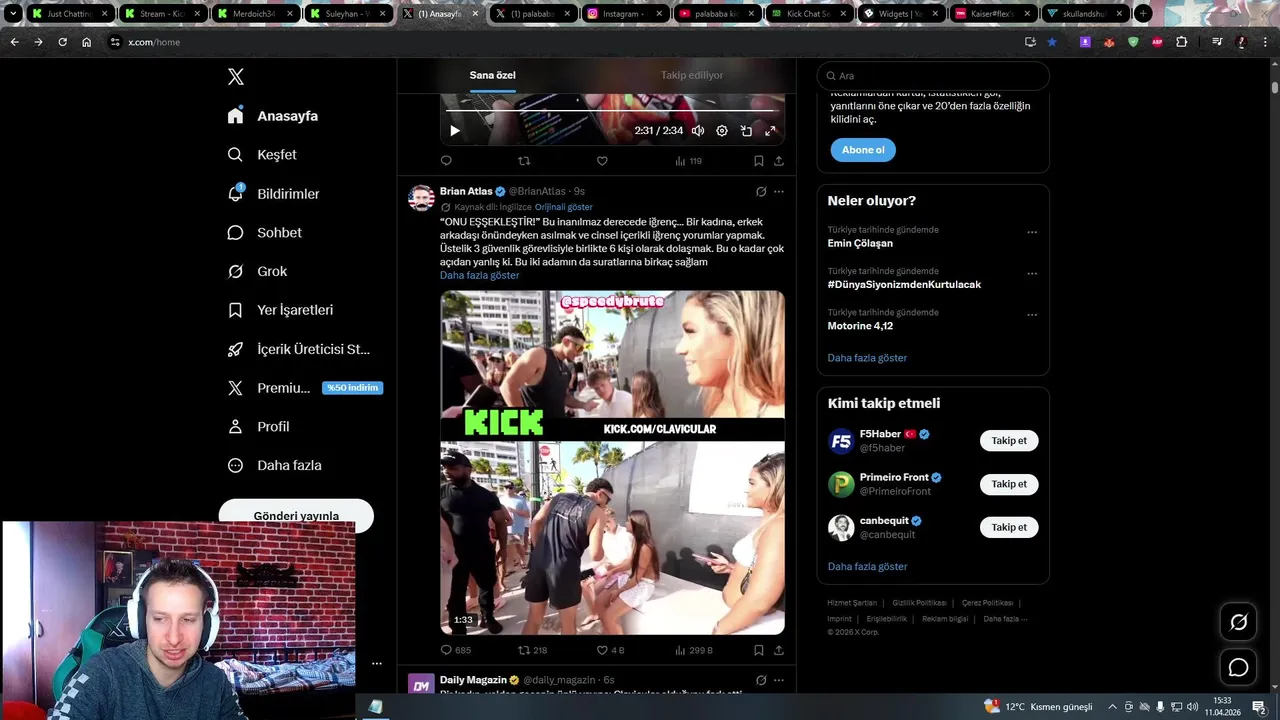Seek on the top video progress bar

(612, 111)
